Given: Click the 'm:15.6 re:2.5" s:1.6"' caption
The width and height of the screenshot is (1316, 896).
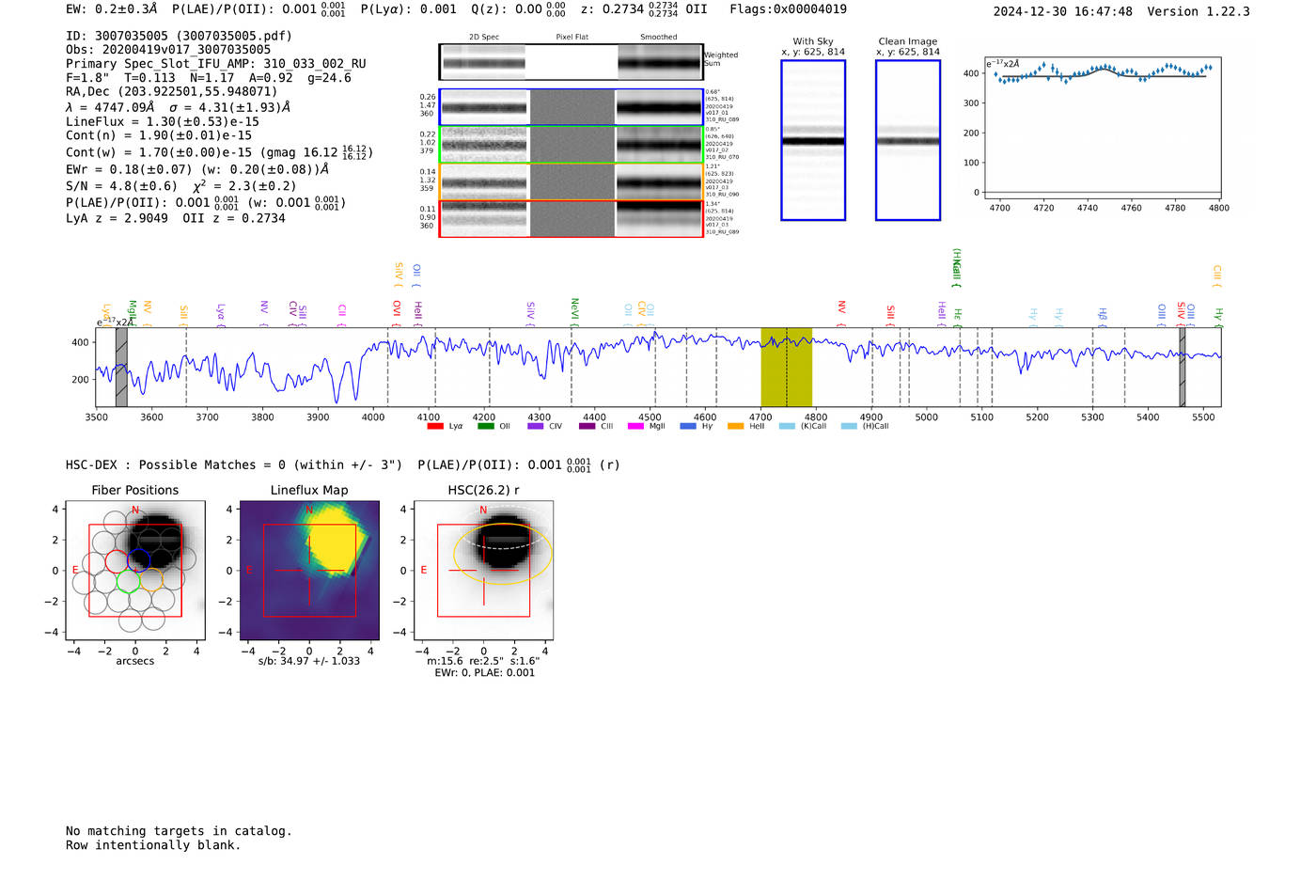Looking at the screenshot, I should pyautogui.click(x=484, y=661).
